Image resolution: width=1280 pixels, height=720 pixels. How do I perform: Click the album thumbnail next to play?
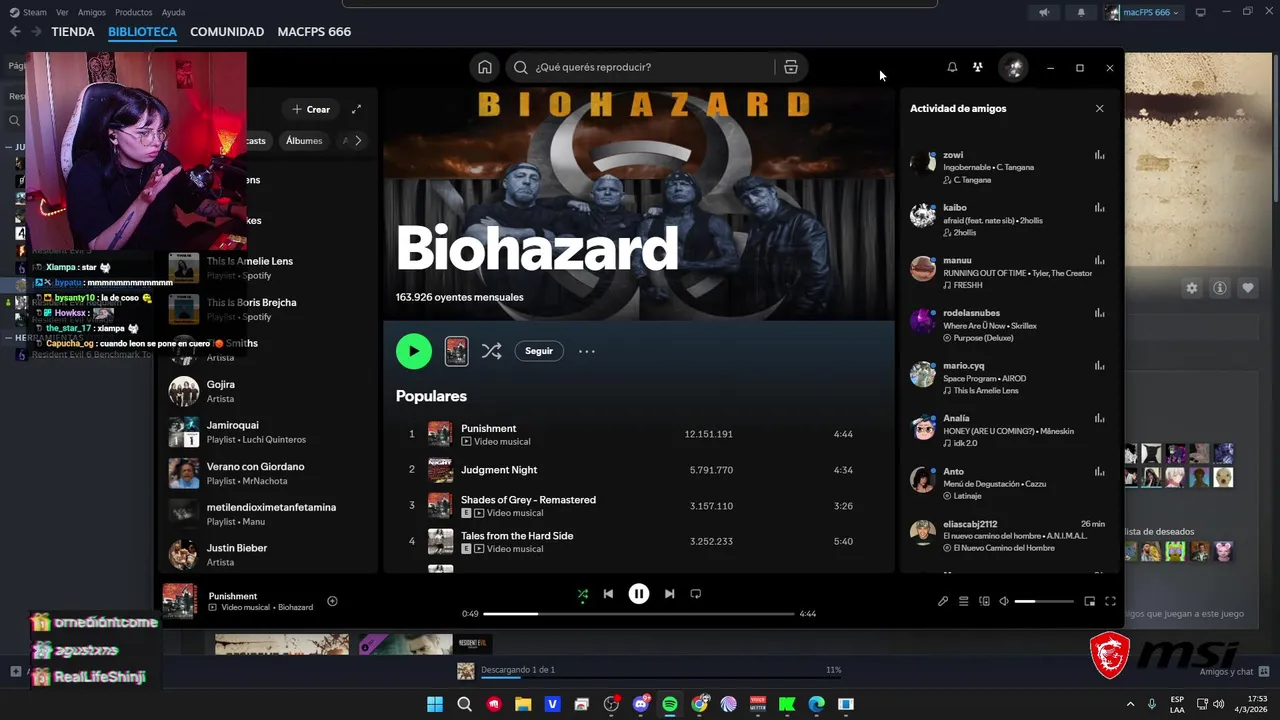(456, 351)
